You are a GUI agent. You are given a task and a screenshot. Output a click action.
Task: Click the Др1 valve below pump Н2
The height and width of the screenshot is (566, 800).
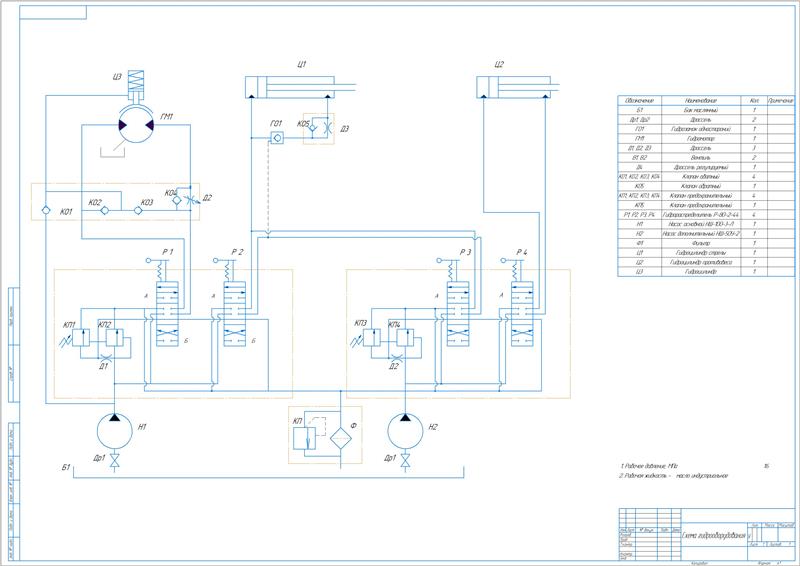[x=405, y=461]
